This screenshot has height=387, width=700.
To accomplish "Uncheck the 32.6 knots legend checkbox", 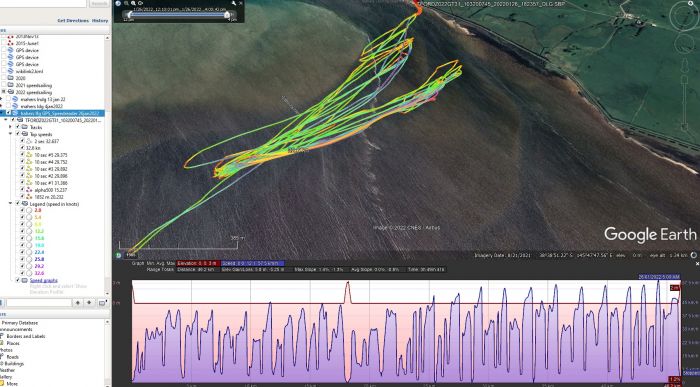I will [x=22, y=273].
